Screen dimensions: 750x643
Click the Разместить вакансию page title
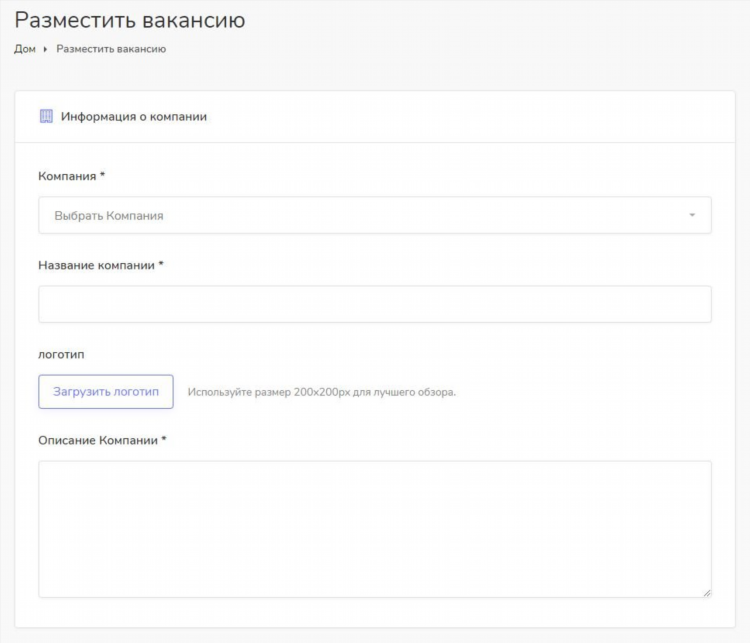(x=130, y=20)
